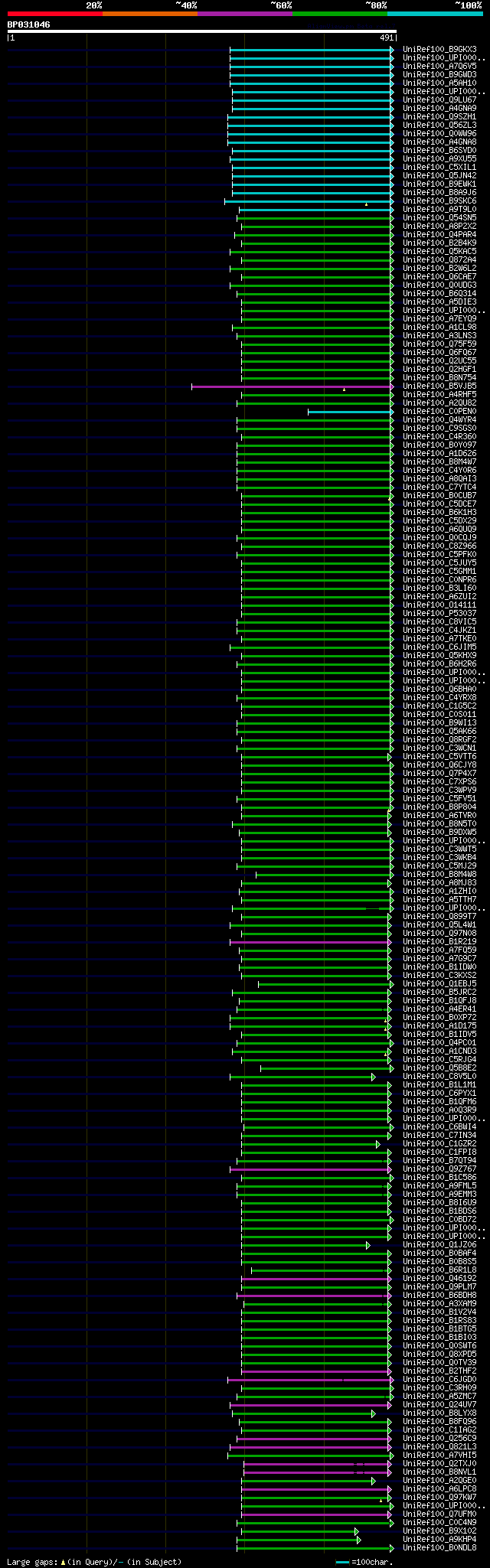Screen dimensions: 490x1568
Task: Select the UniRef100_A9T9L0 label
Action: (439, 210)
